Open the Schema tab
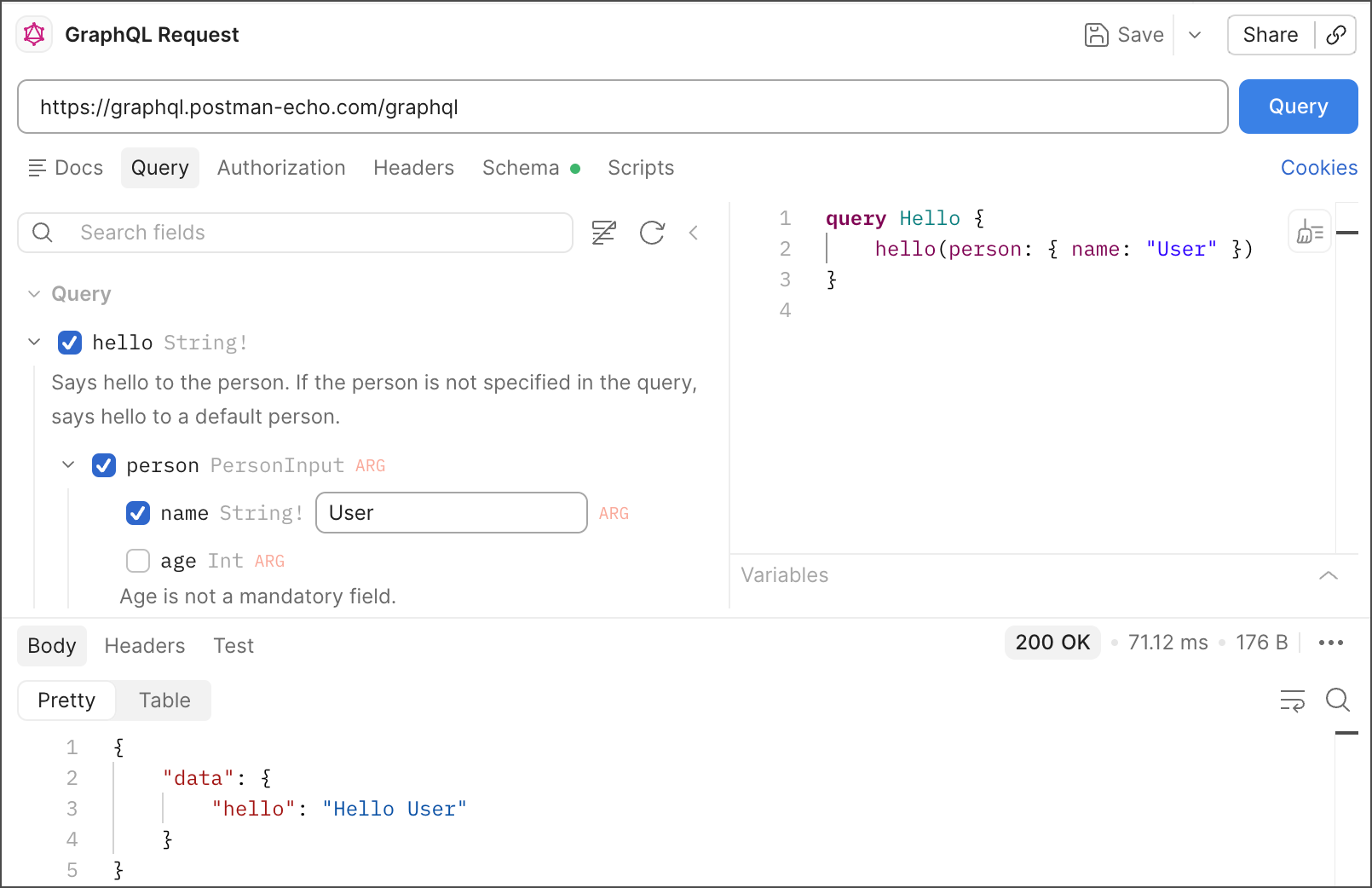 click(x=521, y=168)
